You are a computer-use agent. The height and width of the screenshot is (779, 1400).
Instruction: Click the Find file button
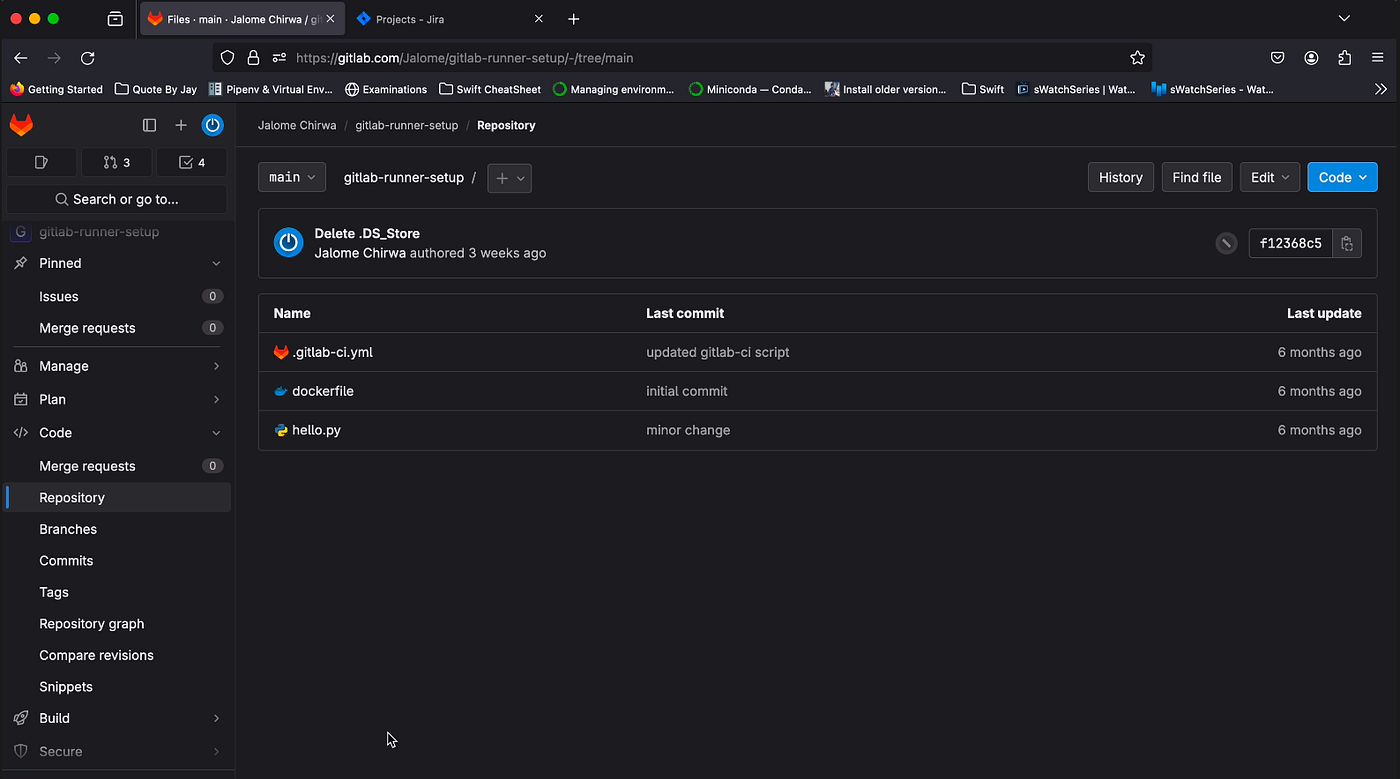coord(1197,177)
